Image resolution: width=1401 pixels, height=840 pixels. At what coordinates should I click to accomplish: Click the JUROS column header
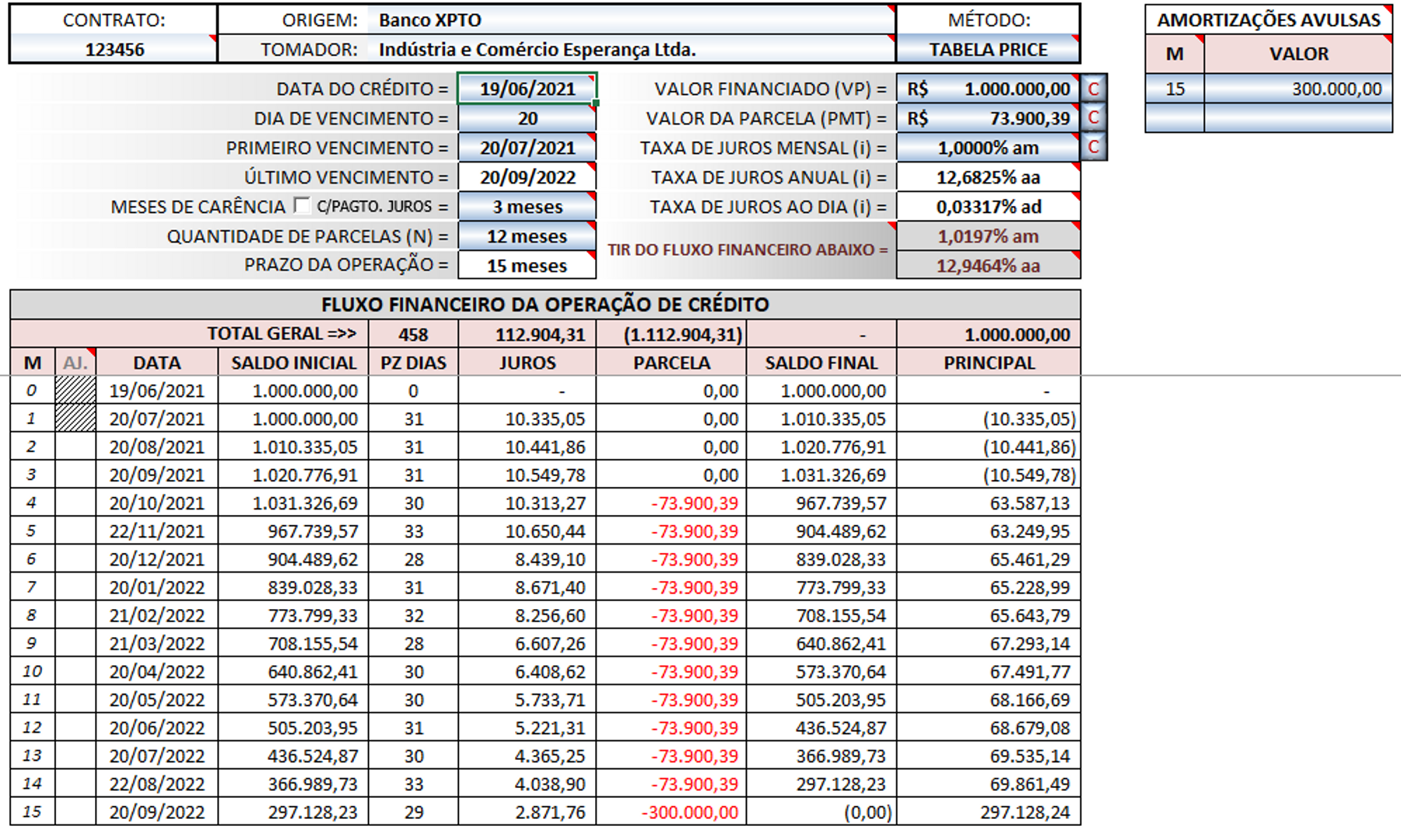[x=527, y=362]
